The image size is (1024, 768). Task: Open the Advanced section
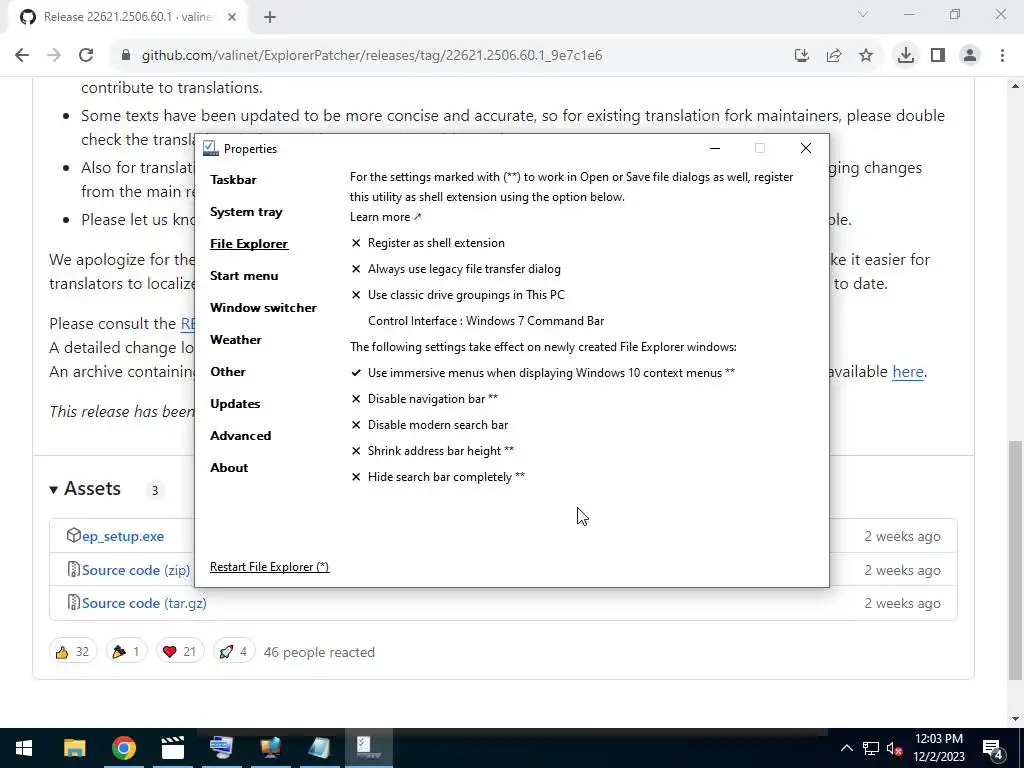(x=240, y=436)
